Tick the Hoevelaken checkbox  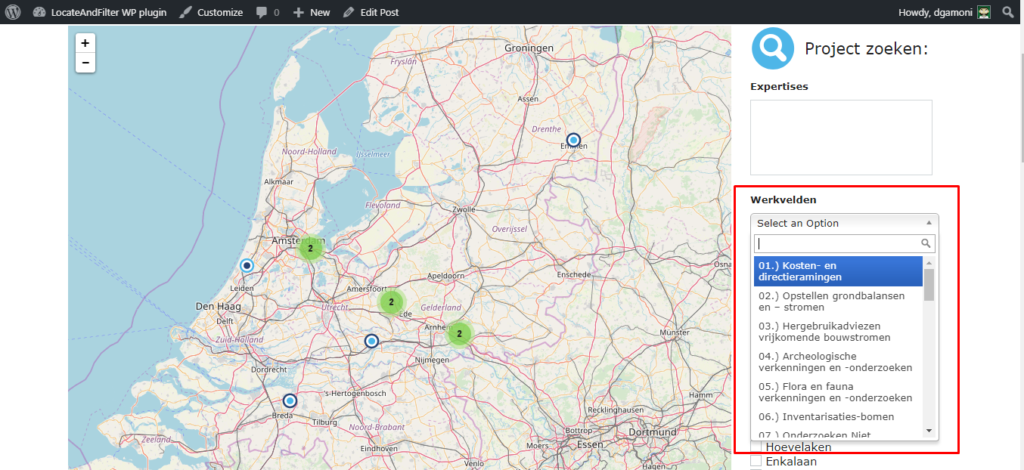(x=756, y=448)
